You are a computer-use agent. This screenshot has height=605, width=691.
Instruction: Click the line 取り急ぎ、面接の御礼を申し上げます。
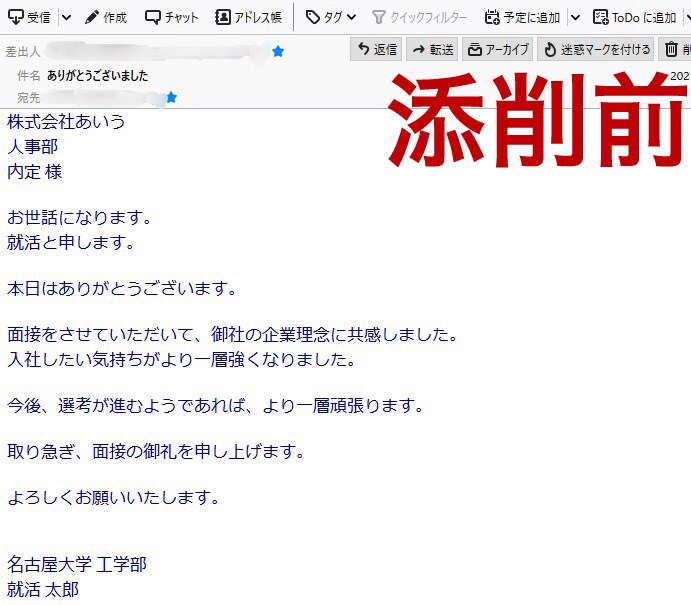[x=156, y=451]
